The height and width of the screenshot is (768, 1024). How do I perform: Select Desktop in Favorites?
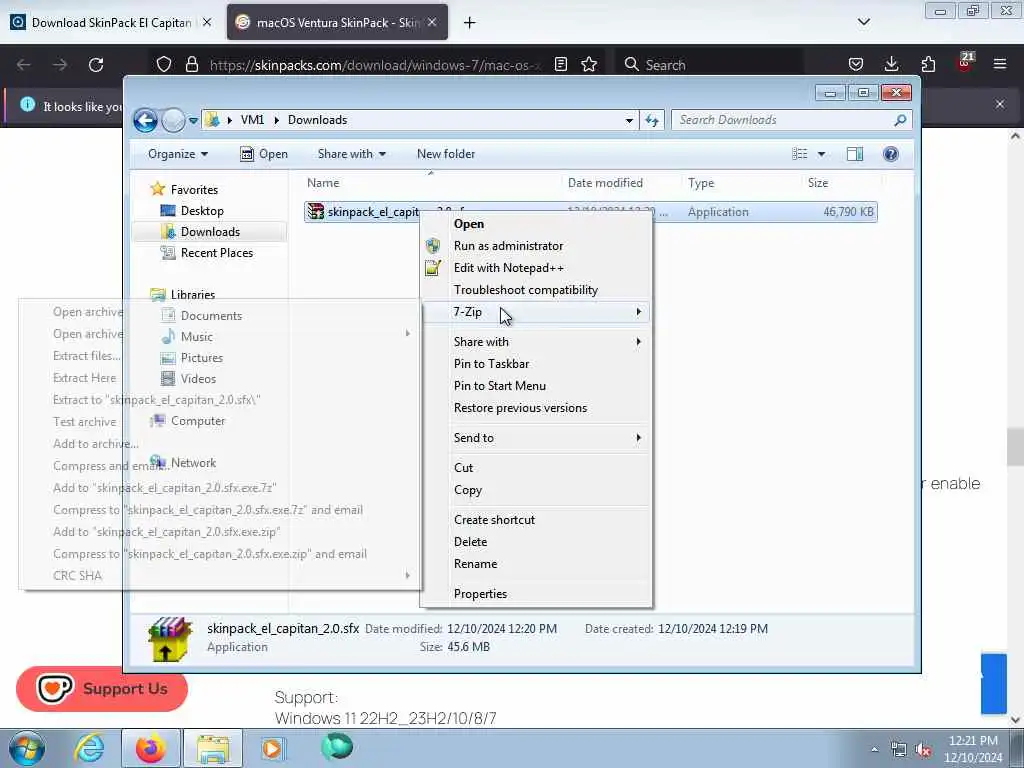click(202, 211)
